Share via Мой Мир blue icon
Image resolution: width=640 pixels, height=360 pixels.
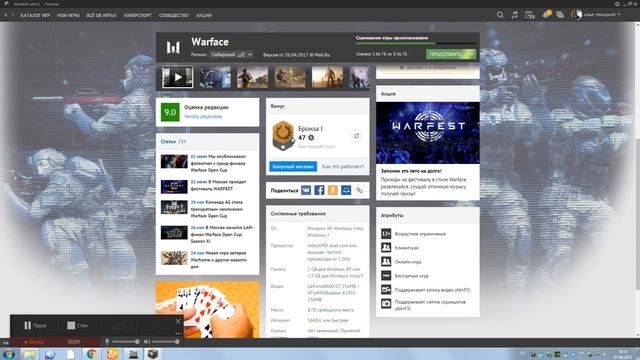346,190
